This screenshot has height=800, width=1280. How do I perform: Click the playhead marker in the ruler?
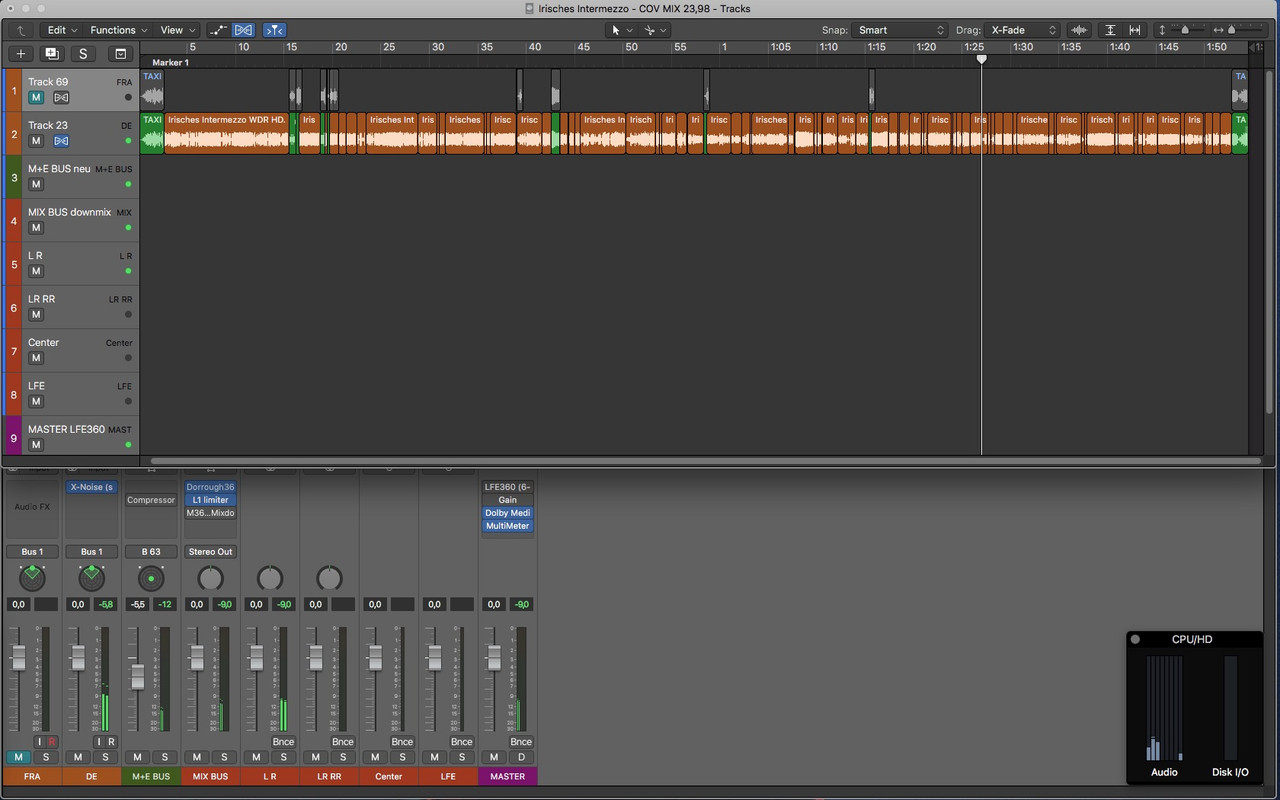click(981, 60)
